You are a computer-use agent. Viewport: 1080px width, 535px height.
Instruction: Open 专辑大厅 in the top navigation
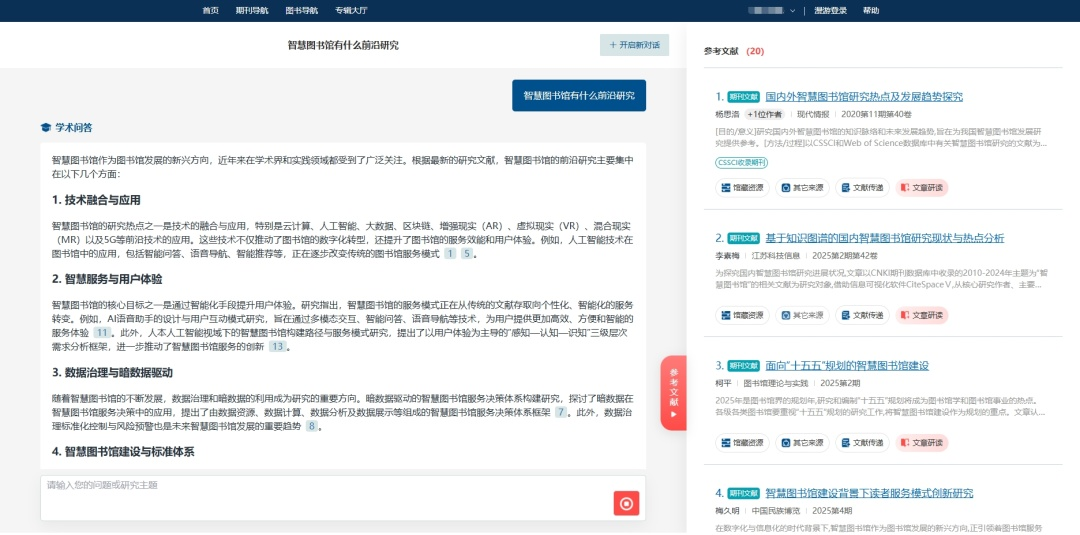351,10
